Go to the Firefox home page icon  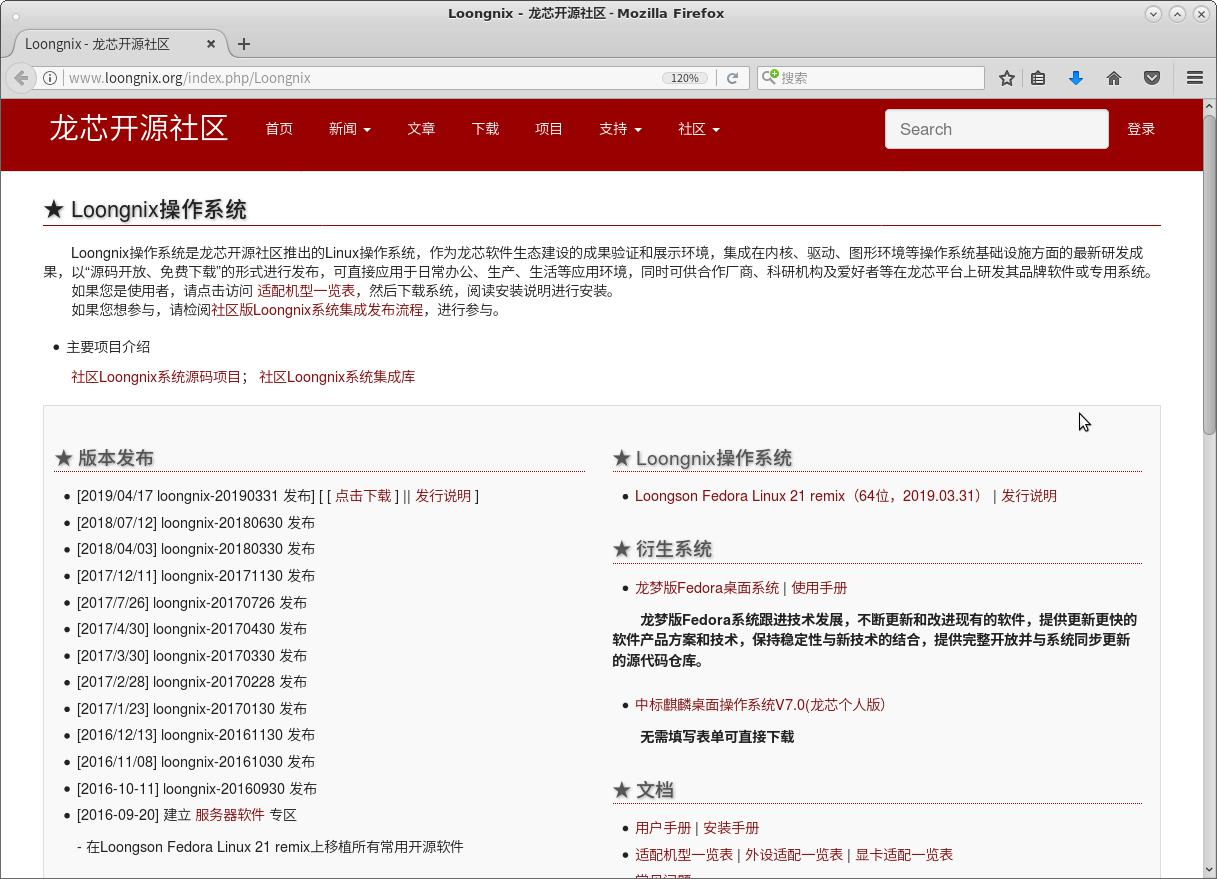(1114, 78)
